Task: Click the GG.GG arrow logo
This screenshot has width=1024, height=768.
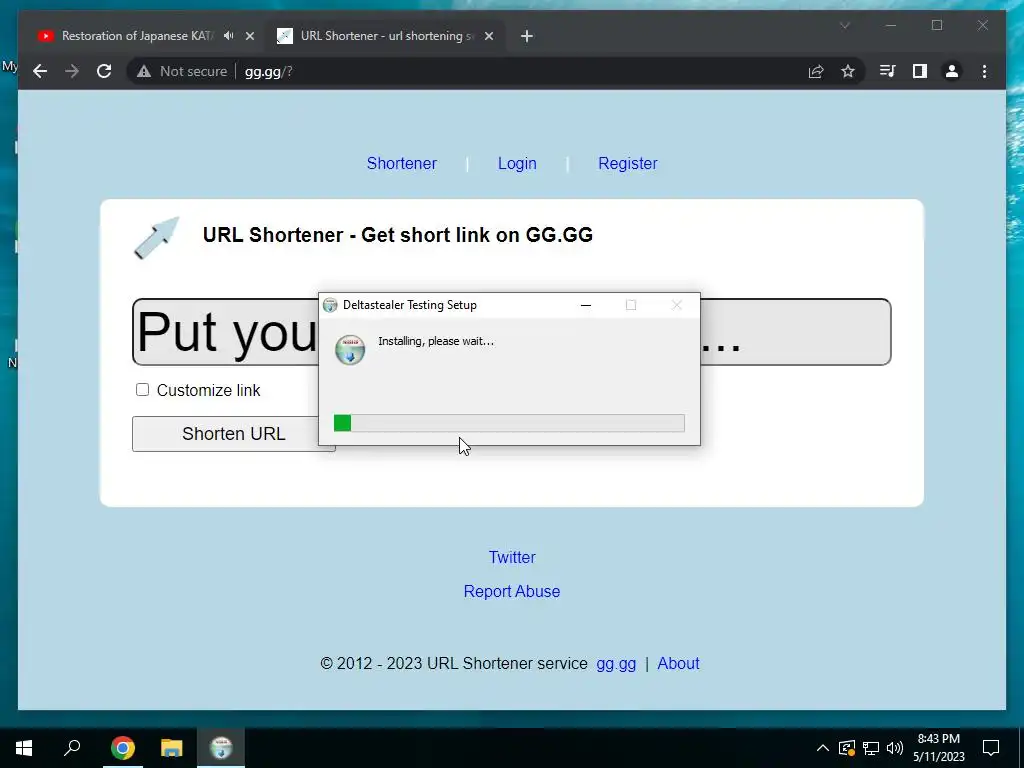Action: 157,238
